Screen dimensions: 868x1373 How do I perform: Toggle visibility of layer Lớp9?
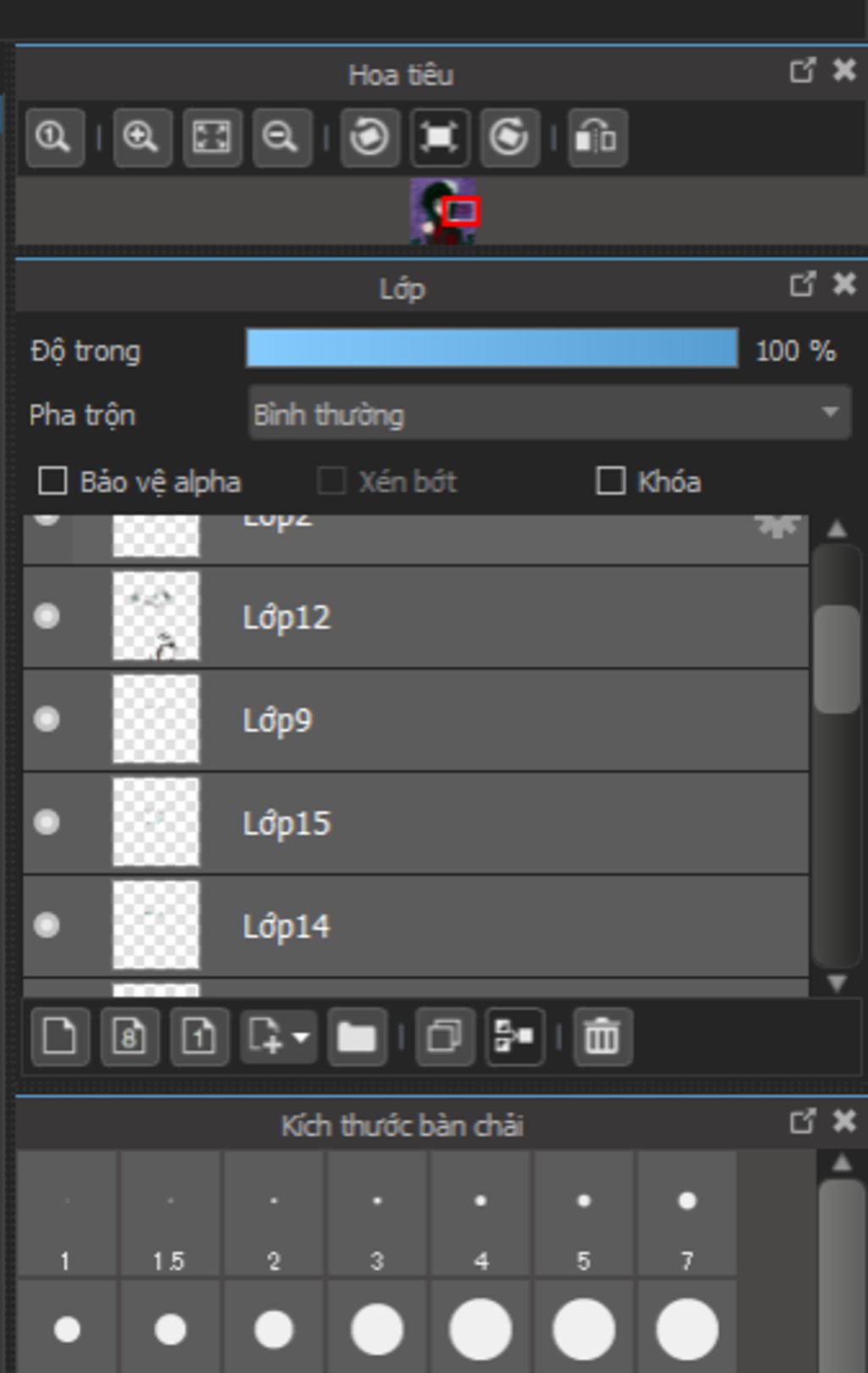[47, 720]
